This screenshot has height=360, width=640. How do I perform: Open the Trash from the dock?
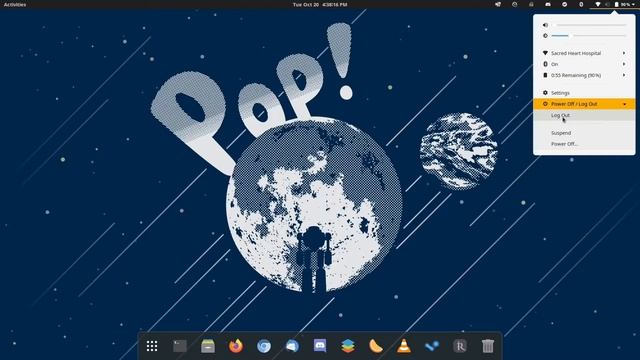(488, 346)
